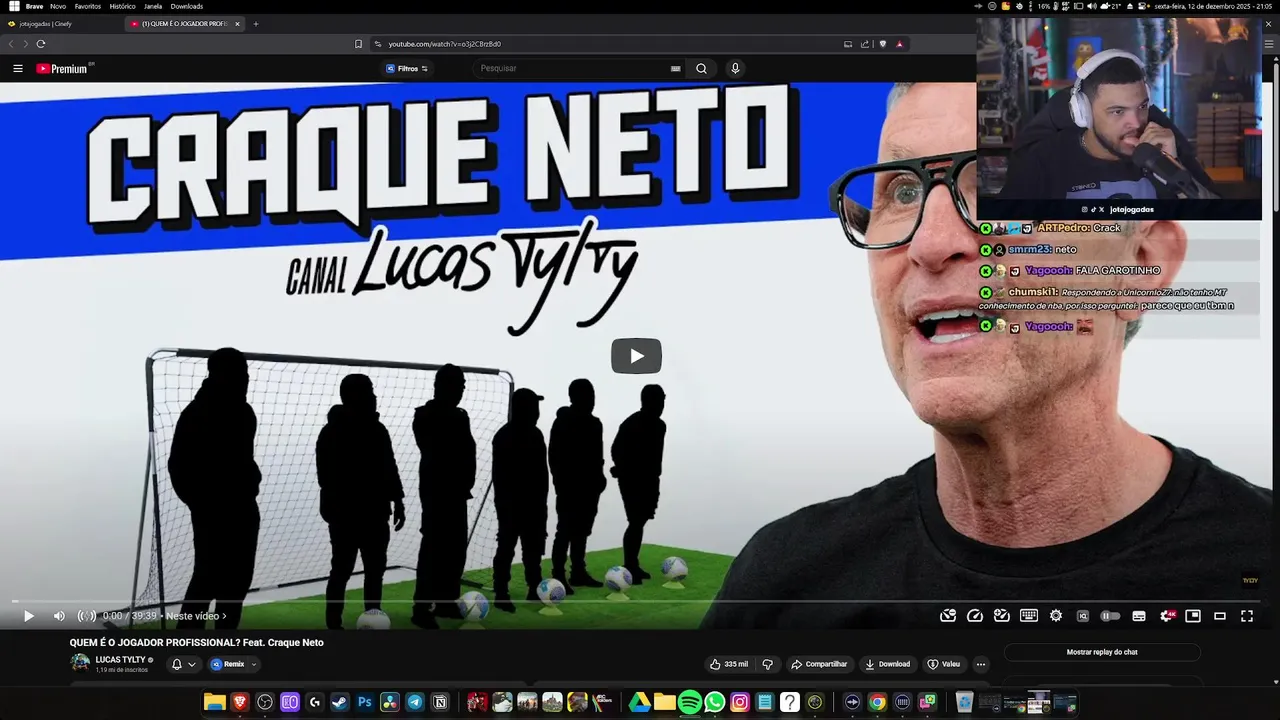Dislike the video with thumbs down
Image resolution: width=1280 pixels, height=720 pixels.
coord(767,664)
